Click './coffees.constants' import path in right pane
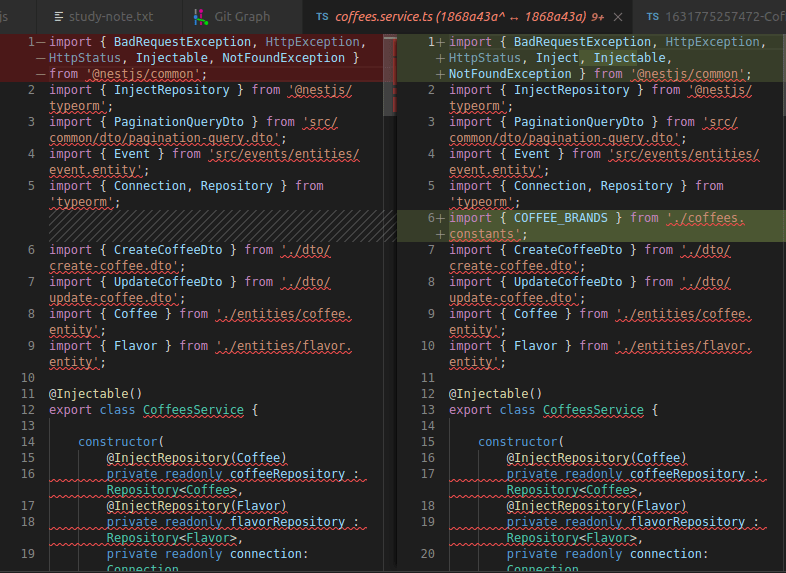The width and height of the screenshot is (786, 573). coord(597,226)
